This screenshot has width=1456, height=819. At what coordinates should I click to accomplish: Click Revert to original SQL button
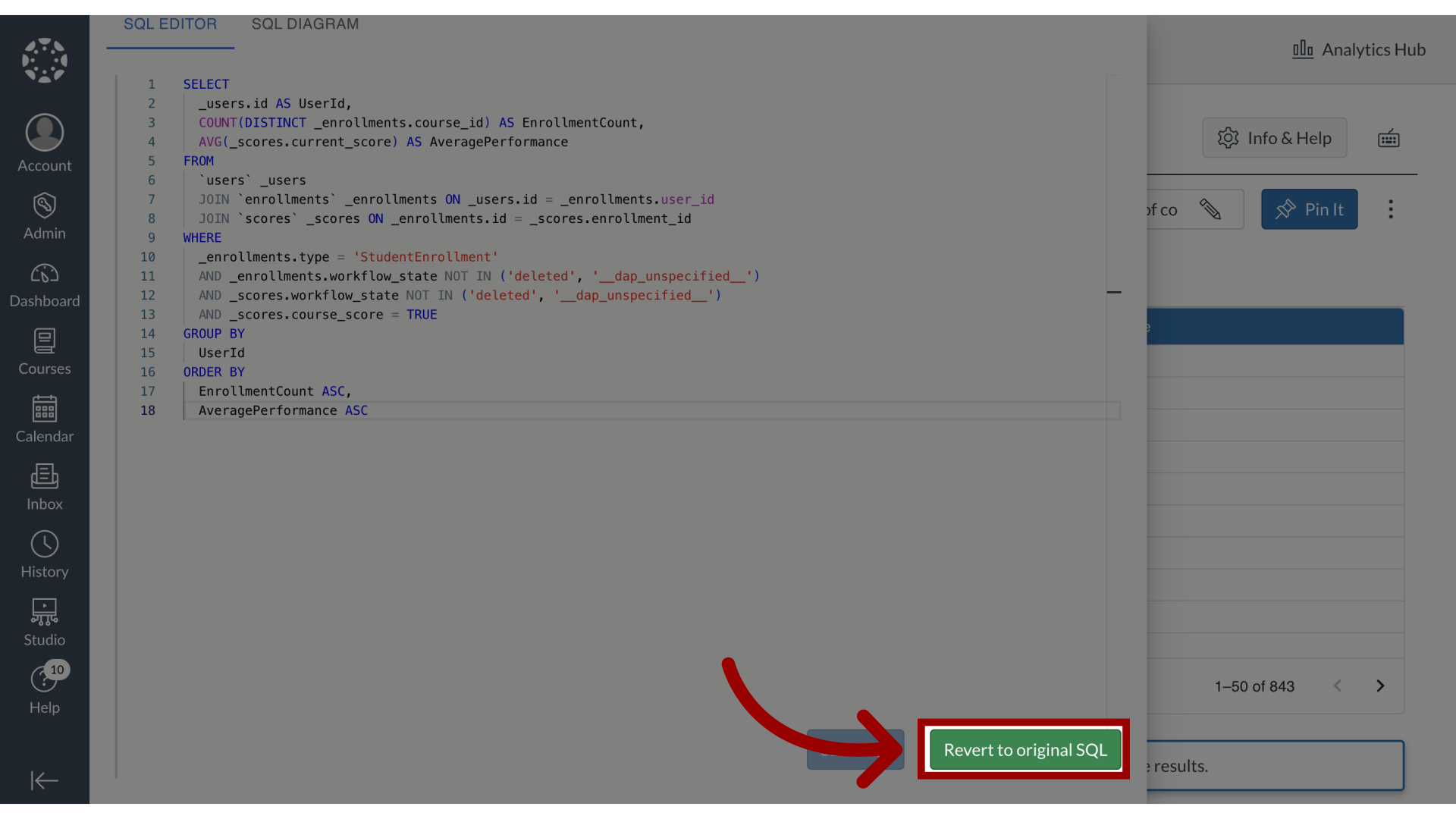point(1025,749)
